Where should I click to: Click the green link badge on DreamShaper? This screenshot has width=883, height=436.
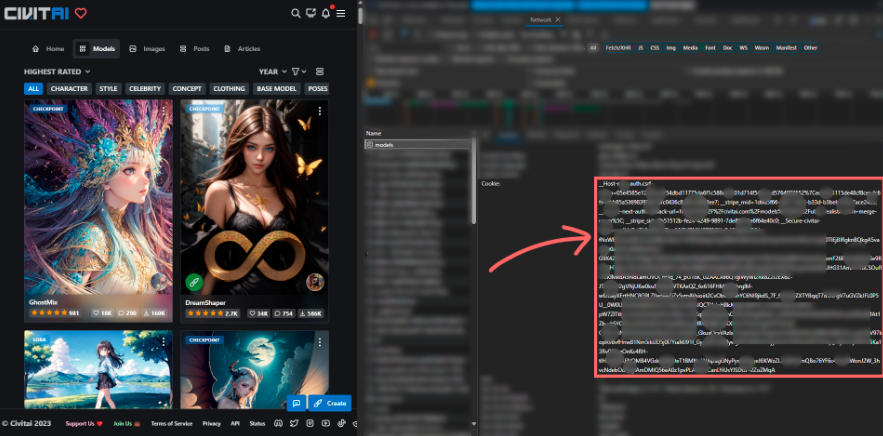[194, 282]
